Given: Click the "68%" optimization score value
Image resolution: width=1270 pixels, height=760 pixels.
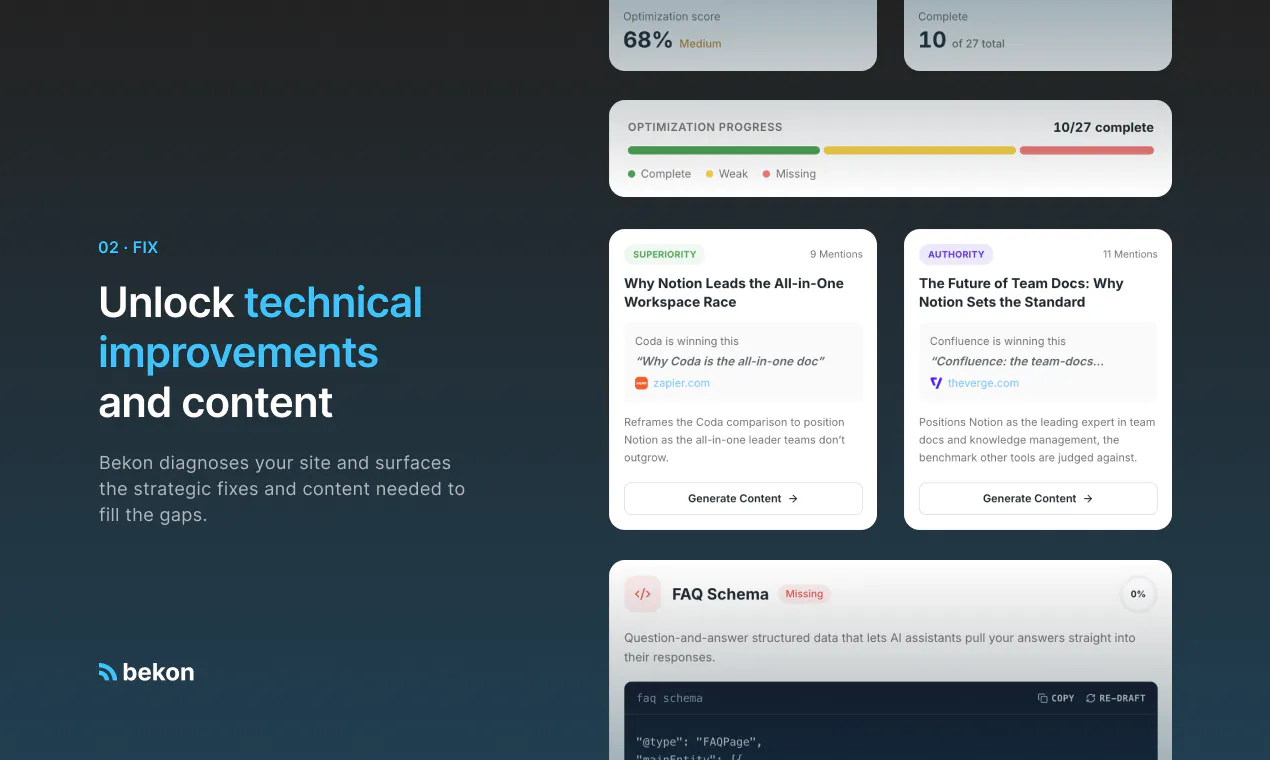Looking at the screenshot, I should tap(648, 40).
